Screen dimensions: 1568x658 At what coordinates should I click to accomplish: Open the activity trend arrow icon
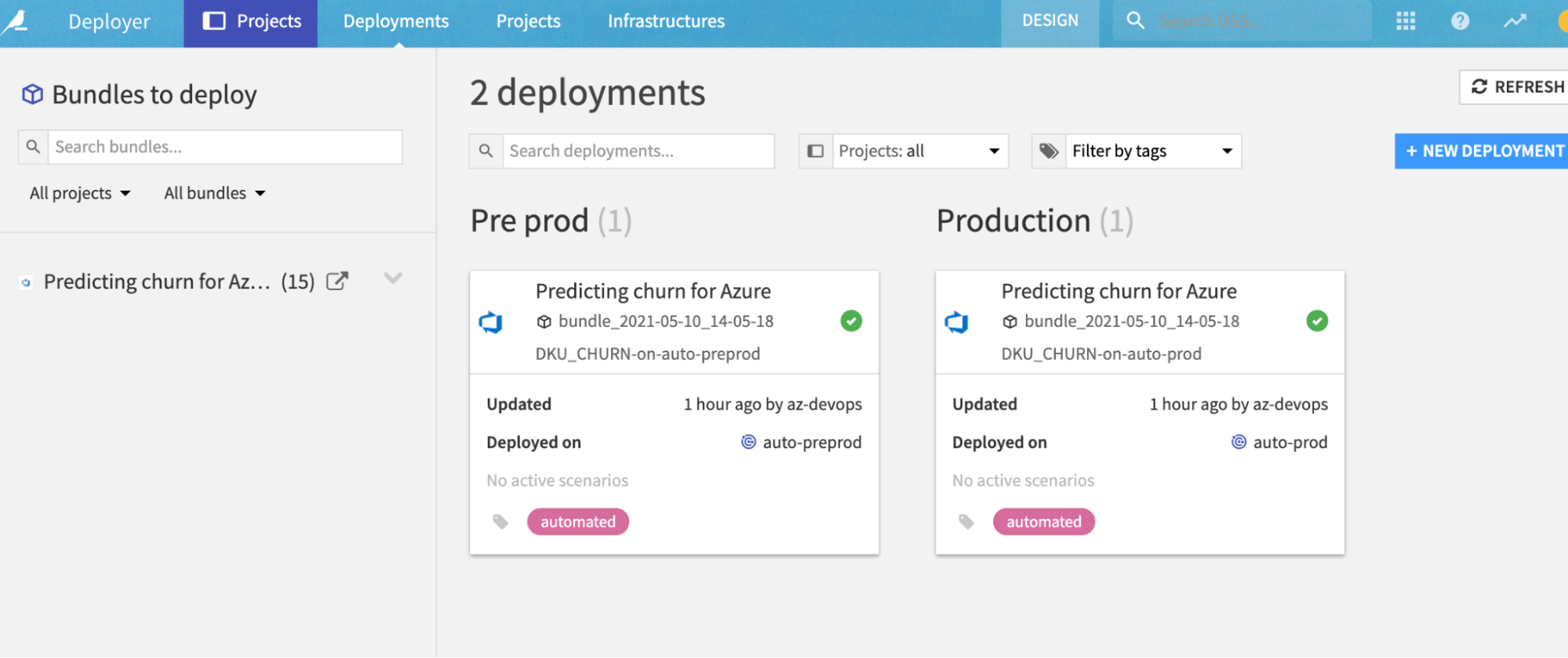(1515, 21)
